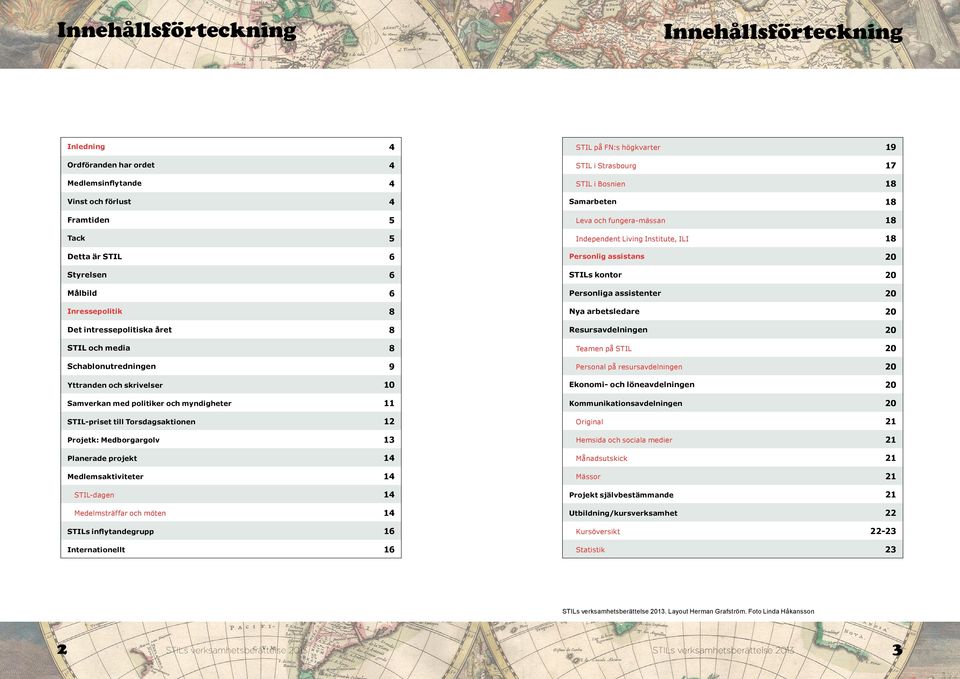The image size is (960, 679).
Task: Select 'Ordföranden har ordet' row
Action: click(x=231, y=165)
